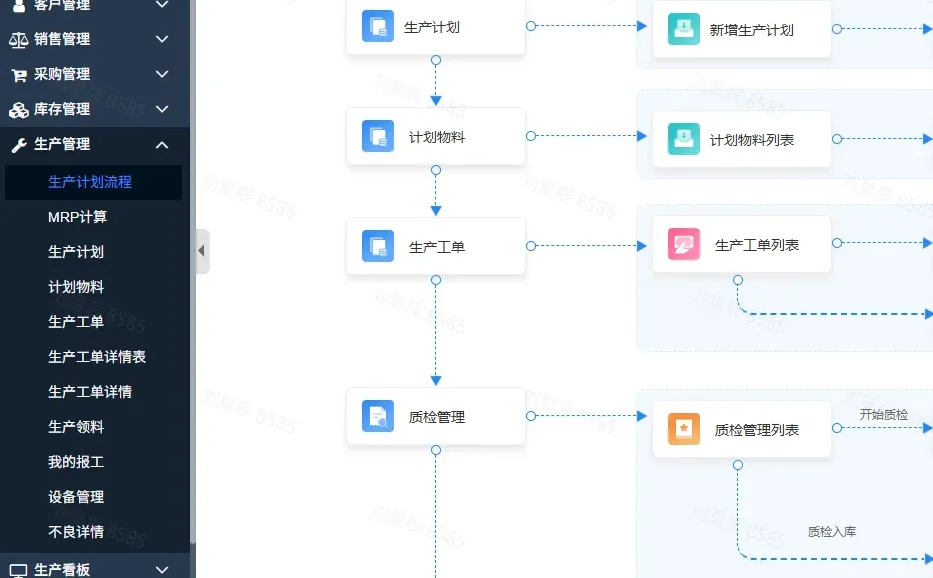Click the pink icon on 生产工单列表 node

[x=682, y=243]
